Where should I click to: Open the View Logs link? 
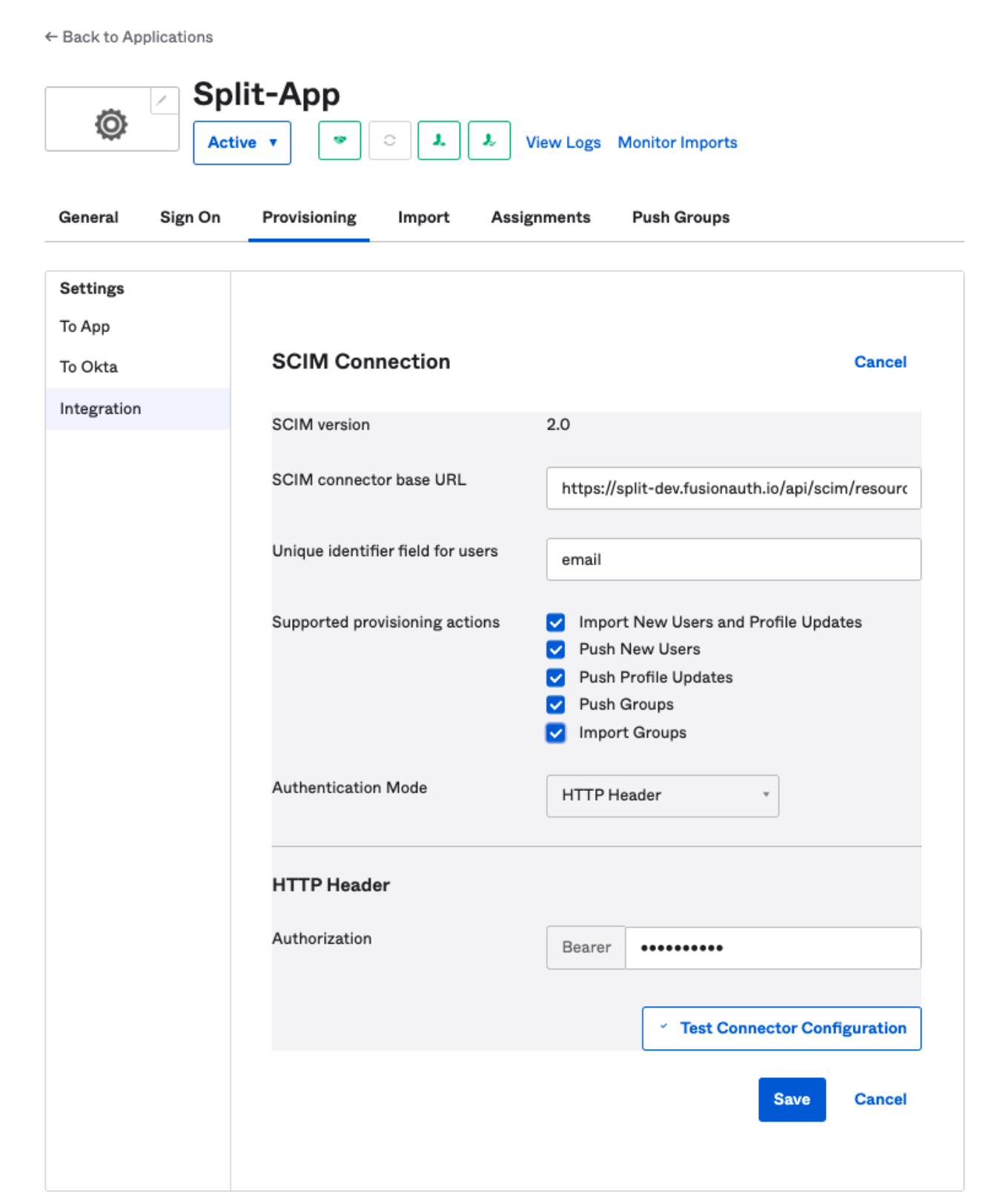(x=563, y=142)
